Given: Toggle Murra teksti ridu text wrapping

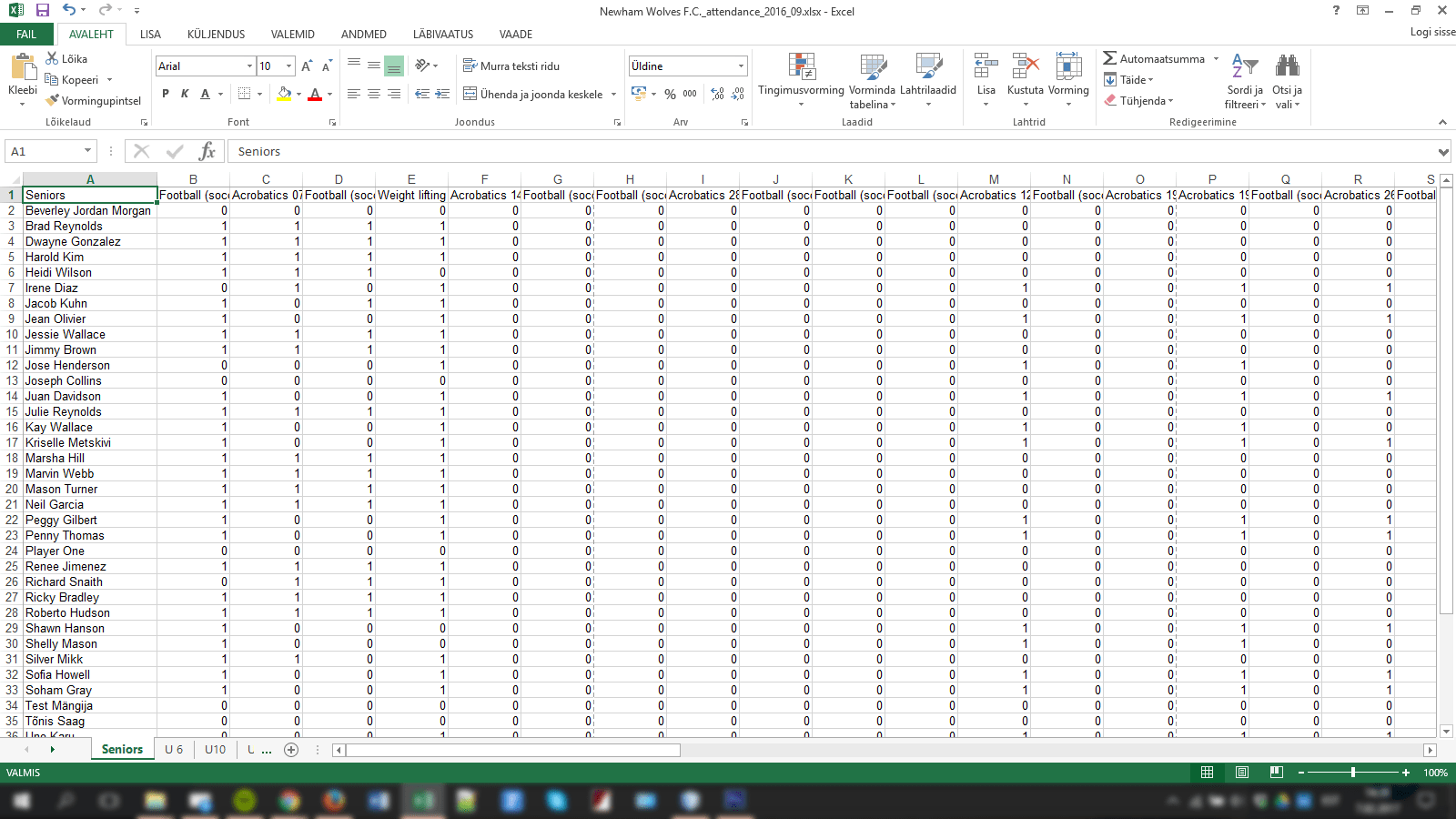Looking at the screenshot, I should (x=511, y=66).
